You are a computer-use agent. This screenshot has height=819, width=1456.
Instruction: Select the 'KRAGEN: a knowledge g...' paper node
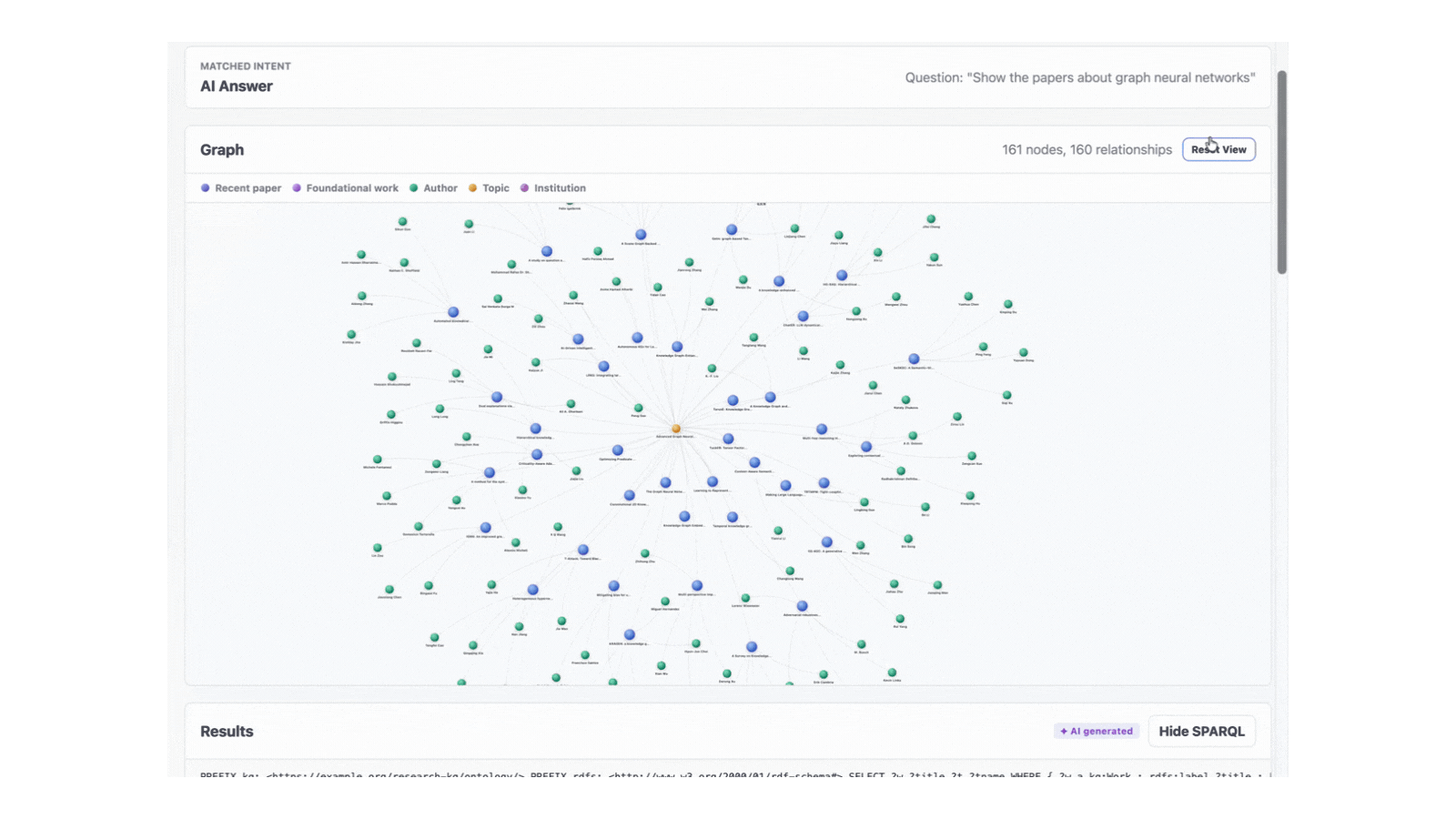tap(630, 635)
